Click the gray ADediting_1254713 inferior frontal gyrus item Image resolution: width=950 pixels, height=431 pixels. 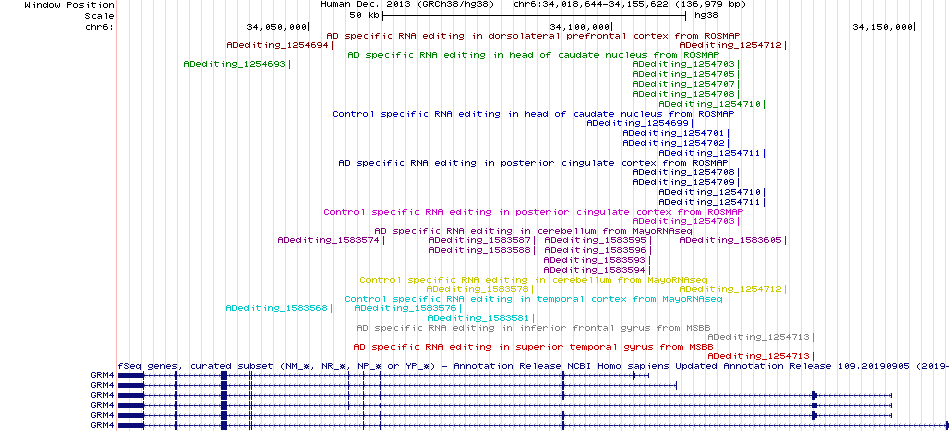click(761, 337)
